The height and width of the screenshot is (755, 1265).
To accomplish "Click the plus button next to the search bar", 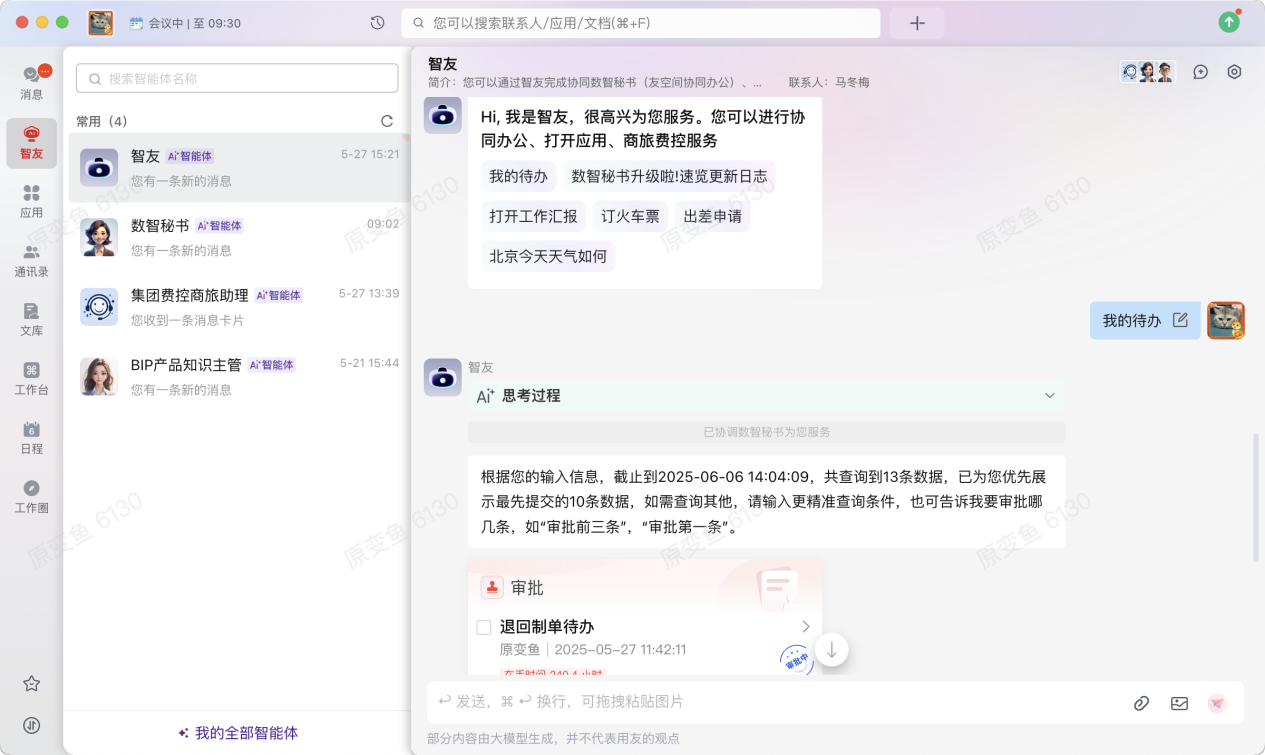I will pyautogui.click(x=917, y=23).
